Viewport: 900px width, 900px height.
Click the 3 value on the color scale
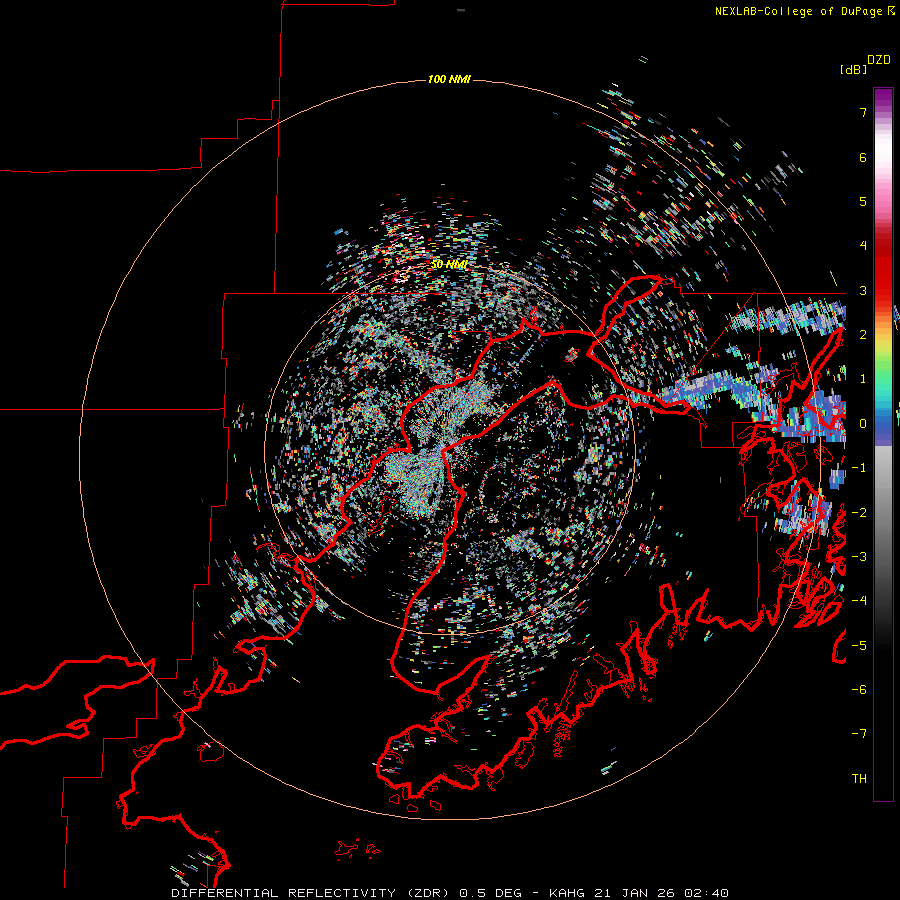coord(863,290)
